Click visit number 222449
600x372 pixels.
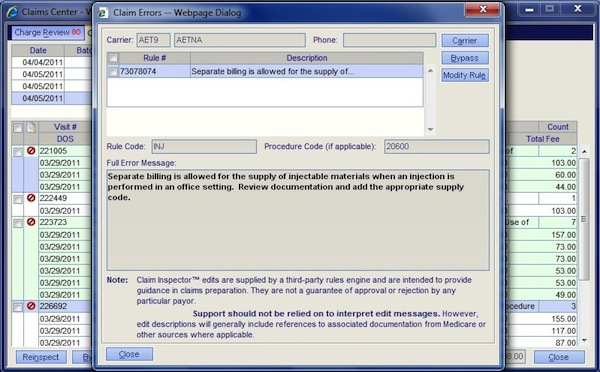pyautogui.click(x=53, y=198)
